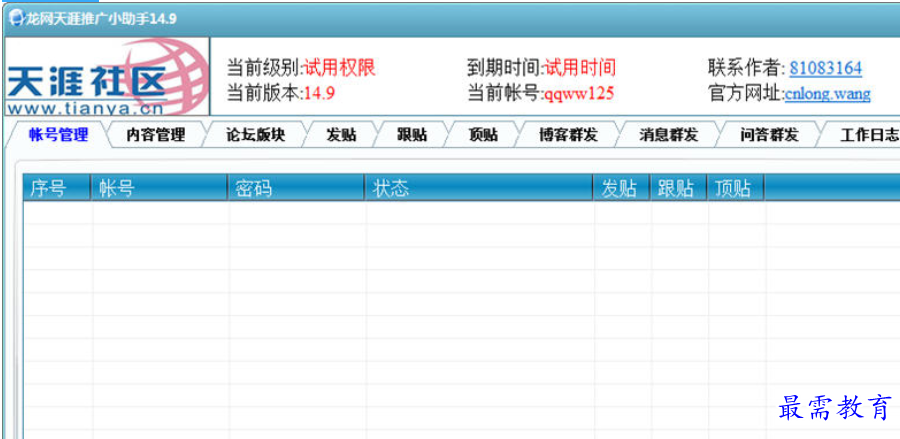Click the 发贴 column header in table
Viewport: 900px width, 439px height.
(621, 188)
